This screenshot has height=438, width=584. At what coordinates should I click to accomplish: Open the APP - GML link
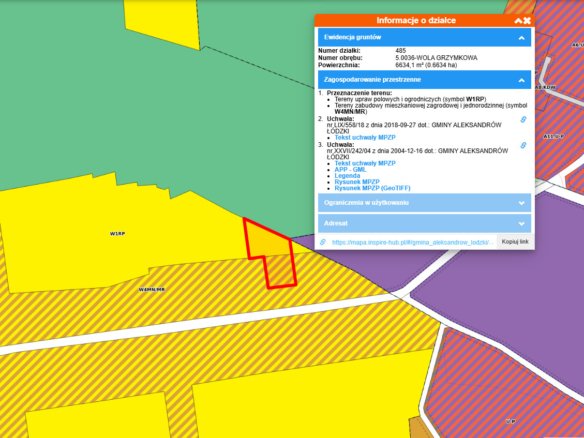tap(350, 169)
